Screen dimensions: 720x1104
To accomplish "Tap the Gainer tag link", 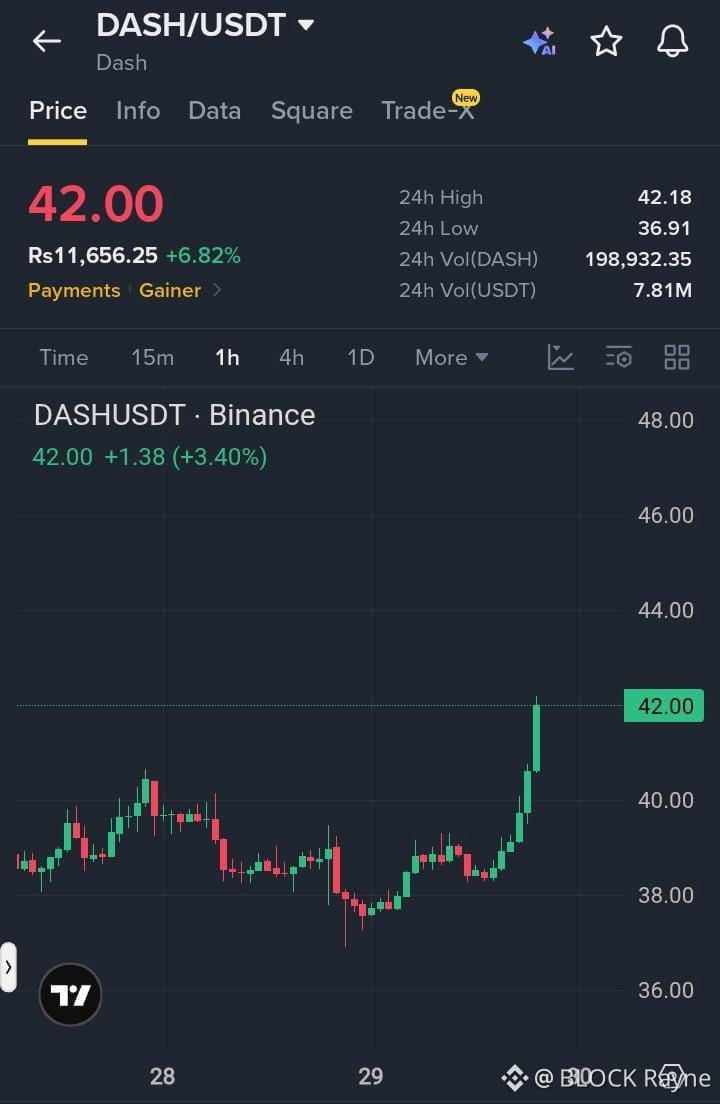I will point(170,290).
